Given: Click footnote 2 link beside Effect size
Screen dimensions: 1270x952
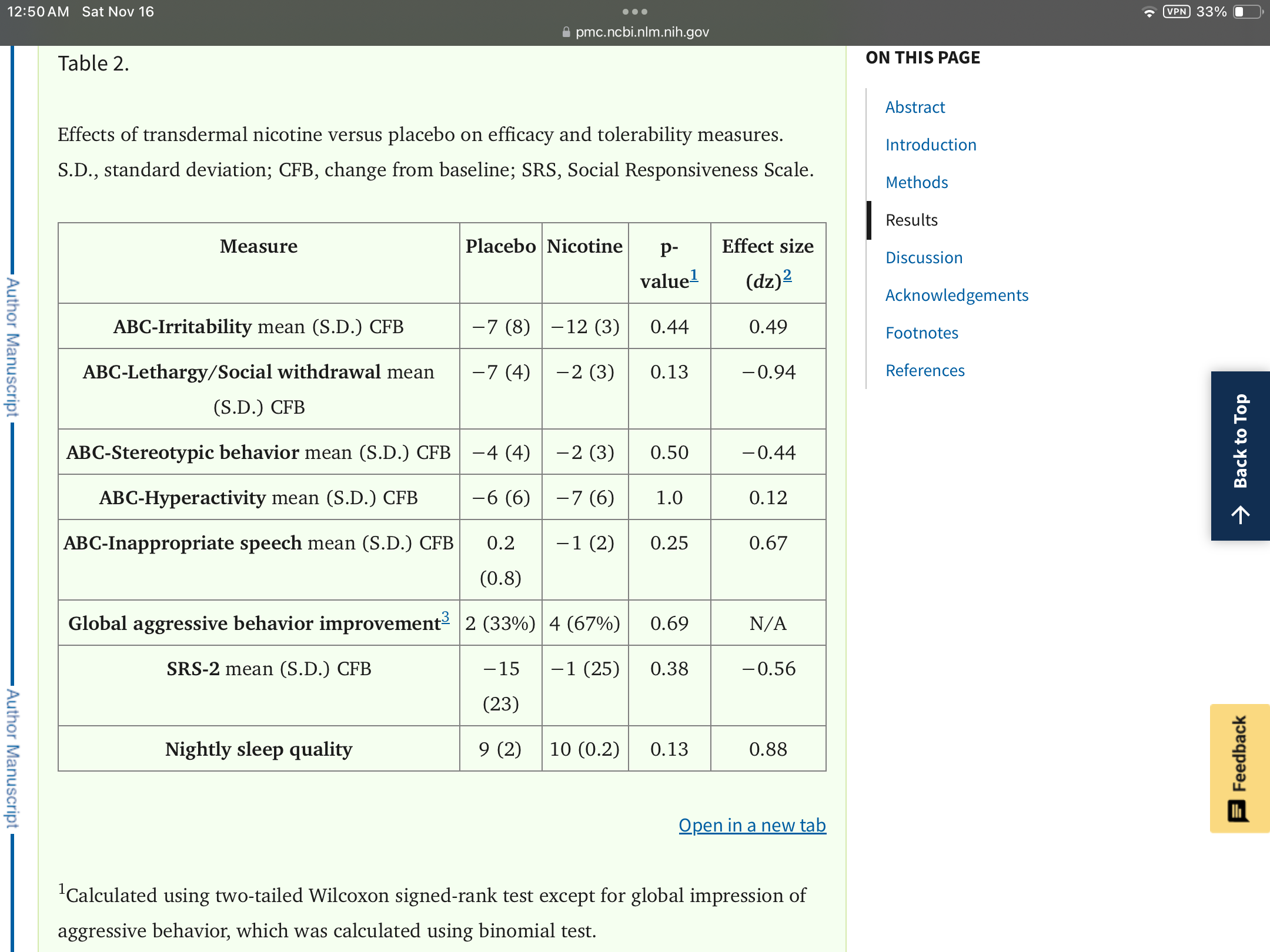Looking at the screenshot, I should (x=787, y=275).
